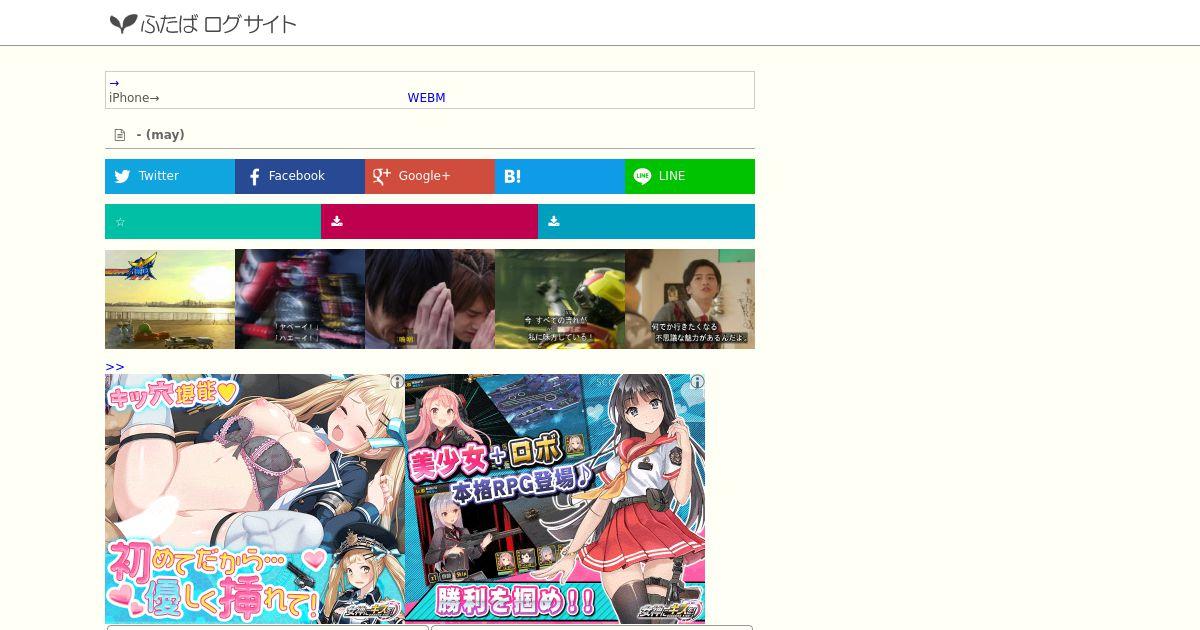Click download icon in crimson bar

(337, 222)
